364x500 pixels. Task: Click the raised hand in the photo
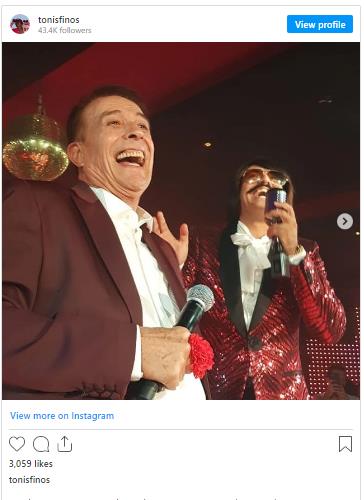pyautogui.click(x=171, y=237)
